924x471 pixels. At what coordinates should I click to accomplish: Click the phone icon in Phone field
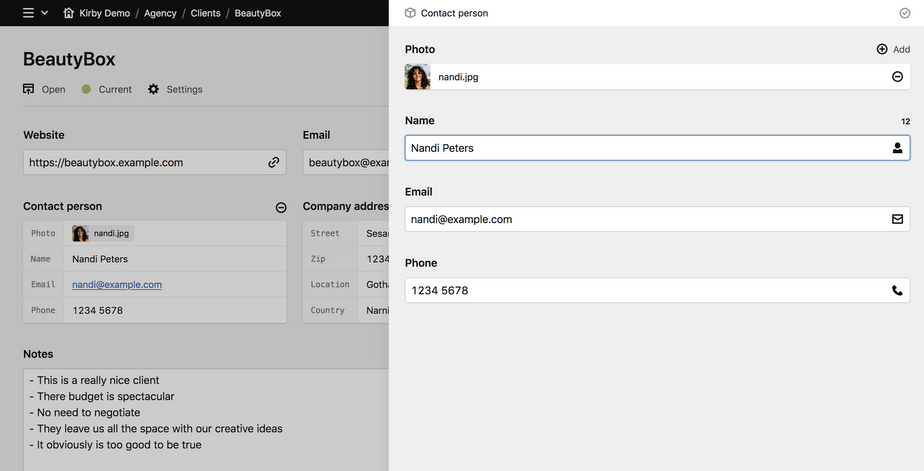pyautogui.click(x=897, y=291)
